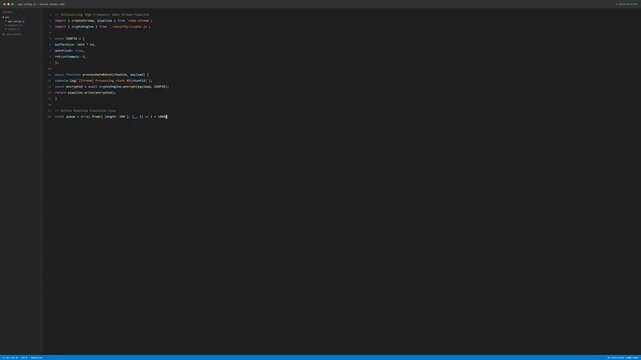Click the Explorer panel header
The height and width of the screenshot is (360, 641).
point(8,12)
